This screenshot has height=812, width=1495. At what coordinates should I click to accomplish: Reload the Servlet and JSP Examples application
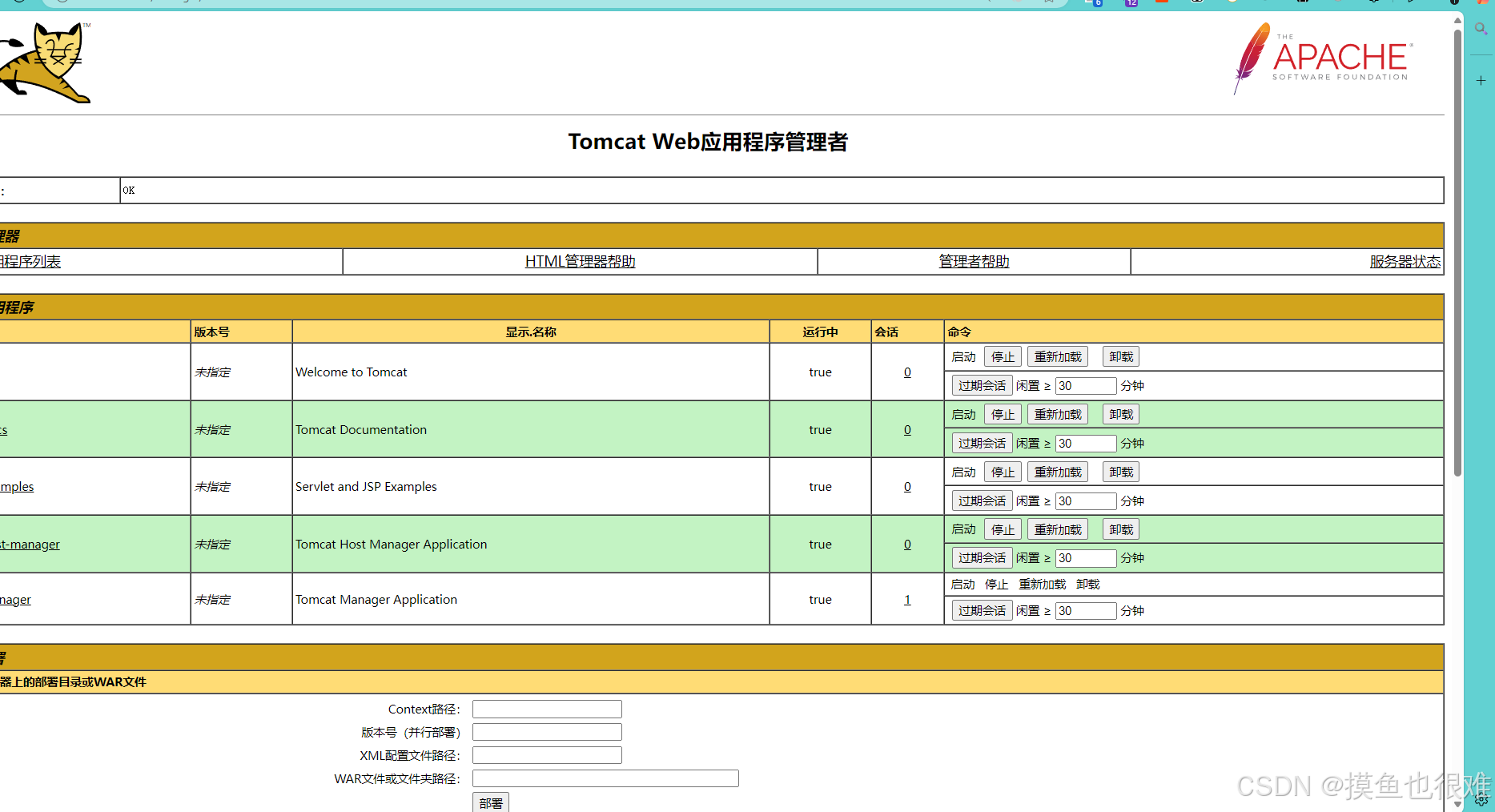pyautogui.click(x=1058, y=472)
